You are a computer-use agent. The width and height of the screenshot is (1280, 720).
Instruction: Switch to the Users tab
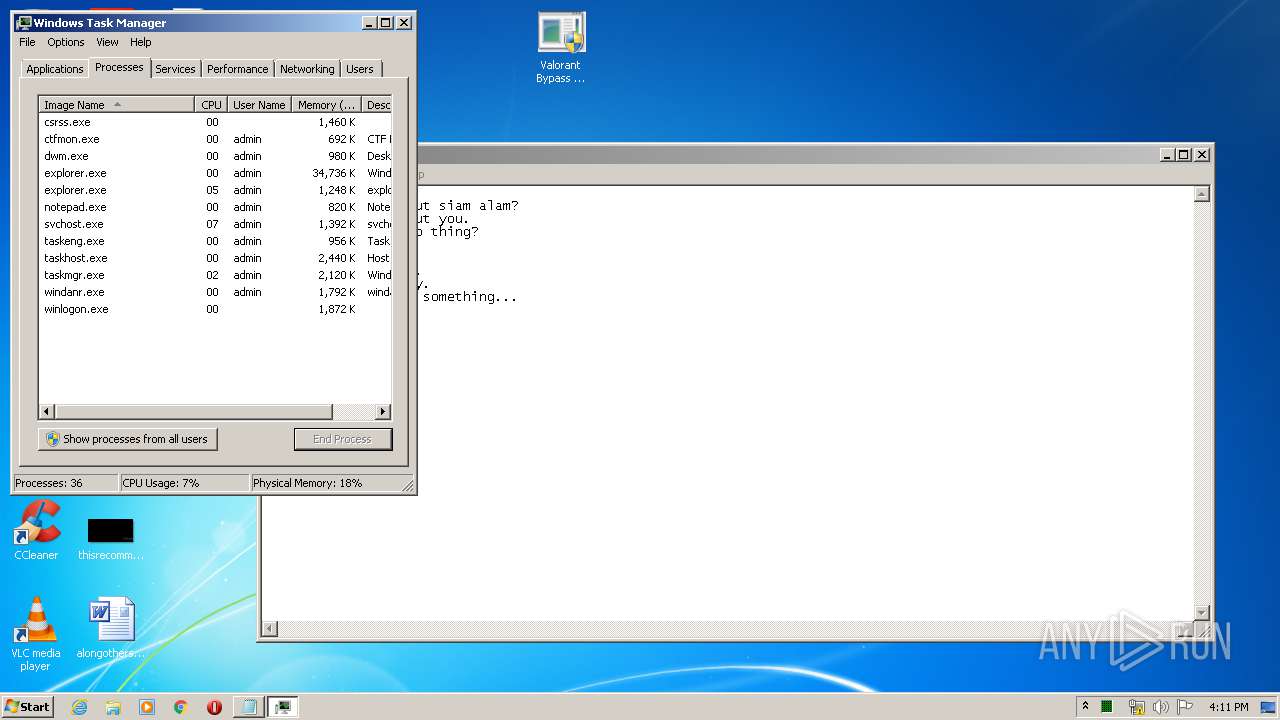coord(359,69)
